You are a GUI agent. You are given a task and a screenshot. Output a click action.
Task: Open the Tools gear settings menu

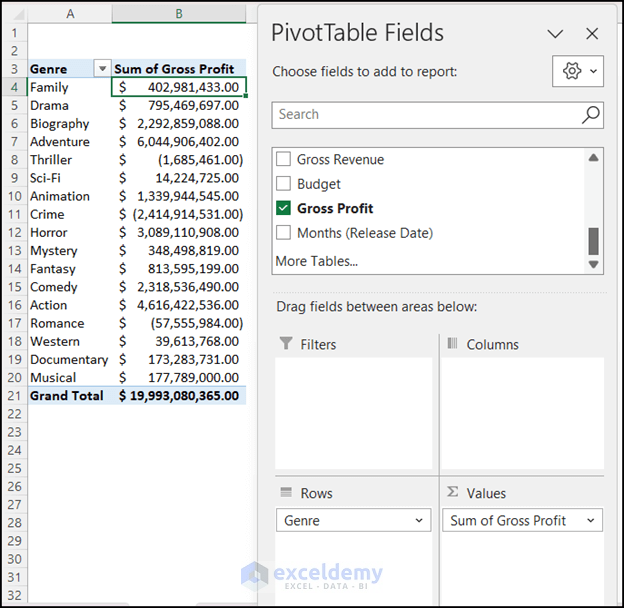(578, 71)
